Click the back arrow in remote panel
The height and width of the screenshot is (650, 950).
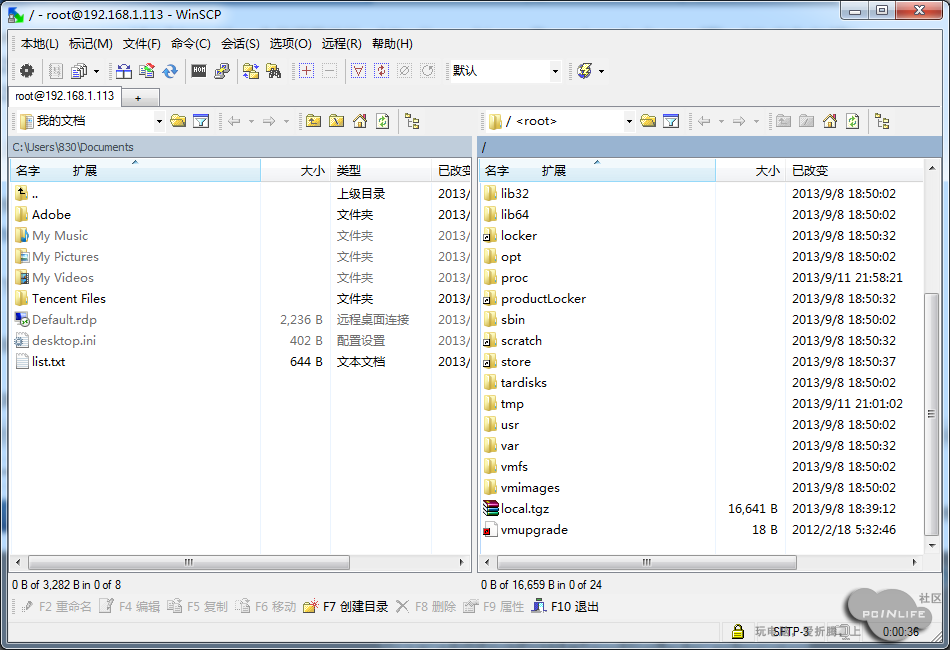click(704, 121)
